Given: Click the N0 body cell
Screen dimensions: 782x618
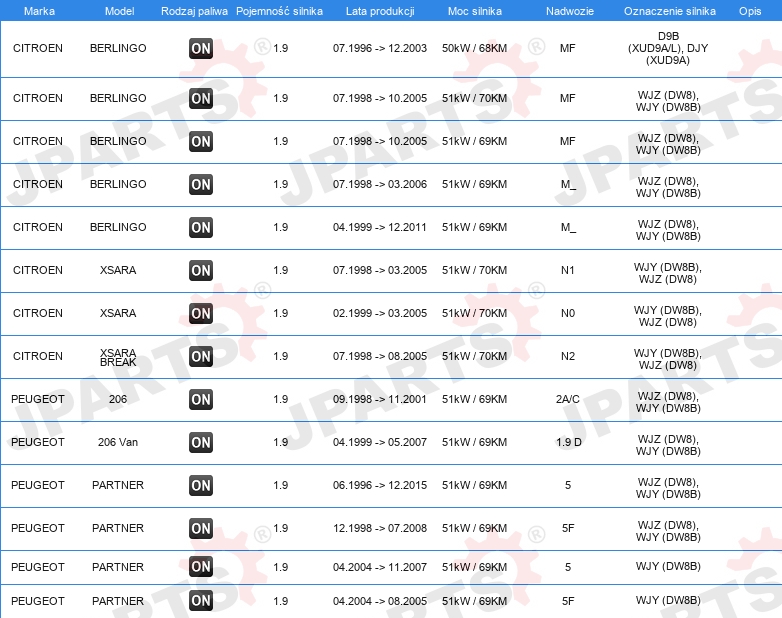Looking at the screenshot, I should (568, 313).
